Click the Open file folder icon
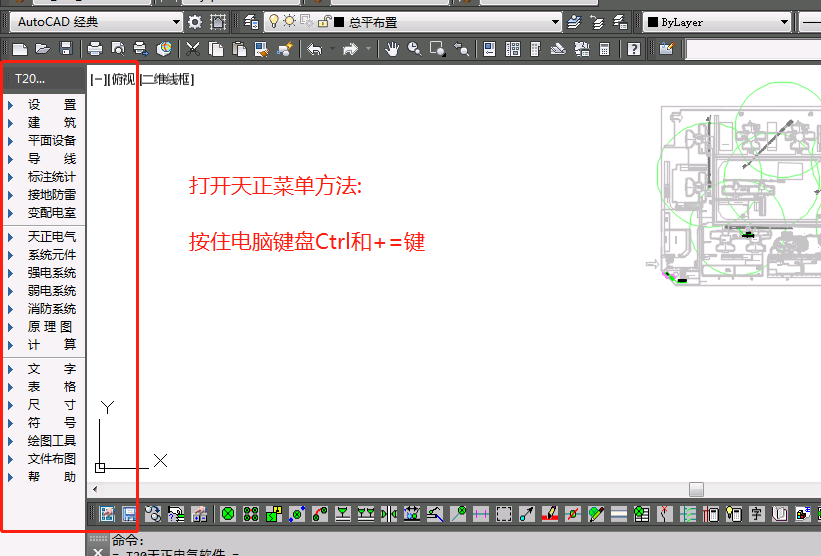This screenshot has width=821, height=556. coord(42,49)
